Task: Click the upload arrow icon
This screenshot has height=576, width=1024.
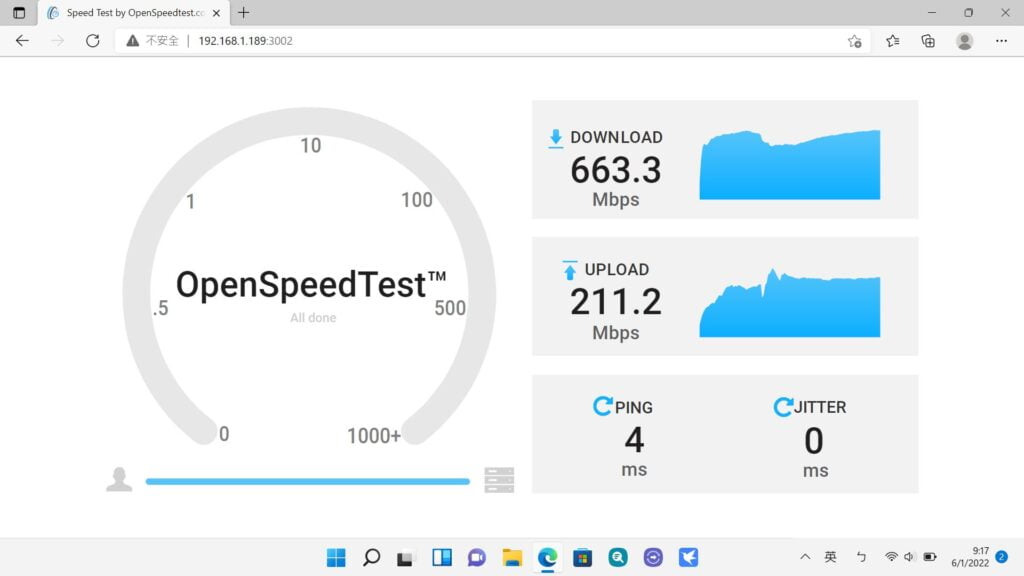Action: coord(570,270)
